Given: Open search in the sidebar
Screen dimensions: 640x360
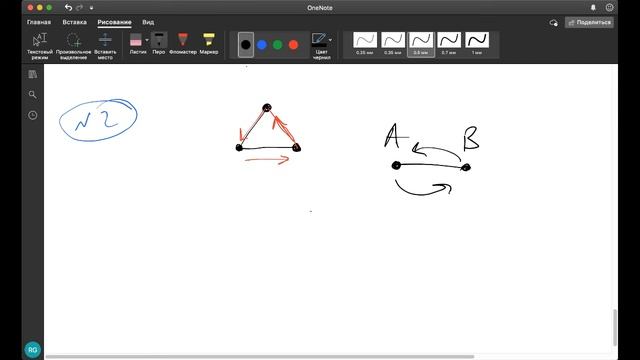Looking at the screenshot, I should [x=33, y=95].
